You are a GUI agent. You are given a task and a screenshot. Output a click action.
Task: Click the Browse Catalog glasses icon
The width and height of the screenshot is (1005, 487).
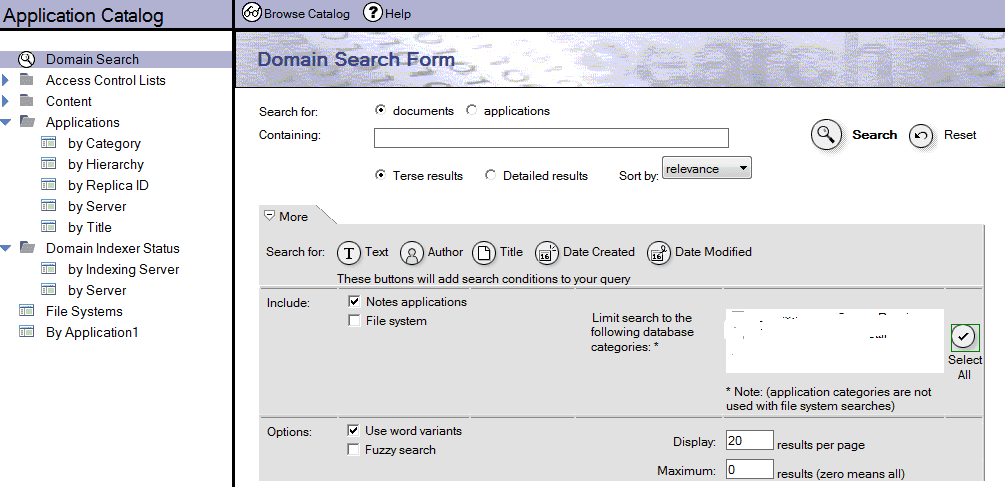tap(252, 14)
